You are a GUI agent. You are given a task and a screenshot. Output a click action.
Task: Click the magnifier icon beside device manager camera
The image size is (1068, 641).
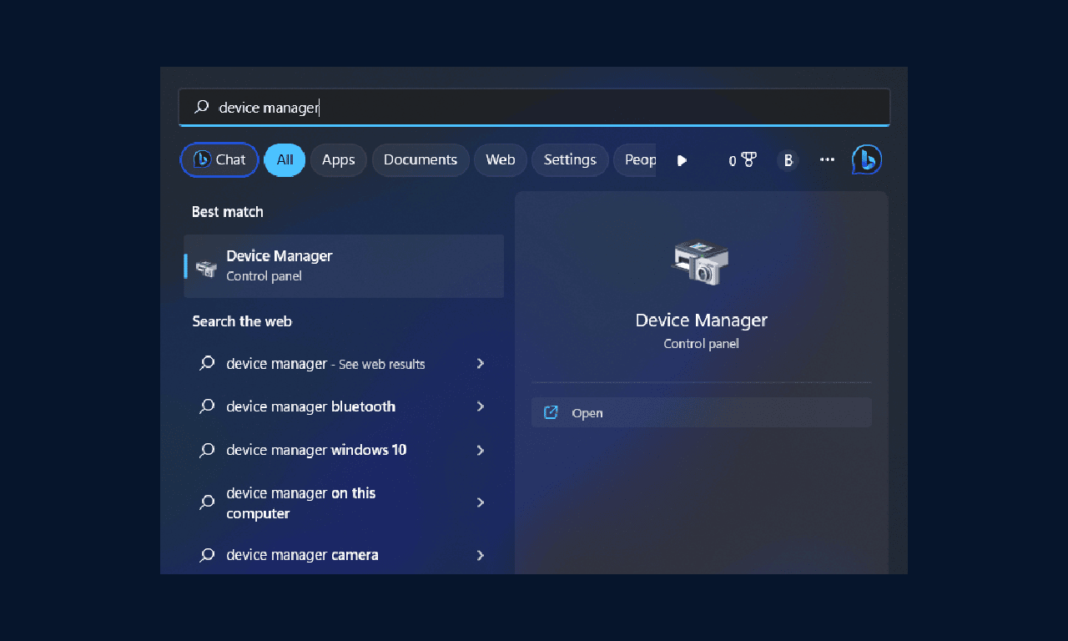[x=206, y=554]
